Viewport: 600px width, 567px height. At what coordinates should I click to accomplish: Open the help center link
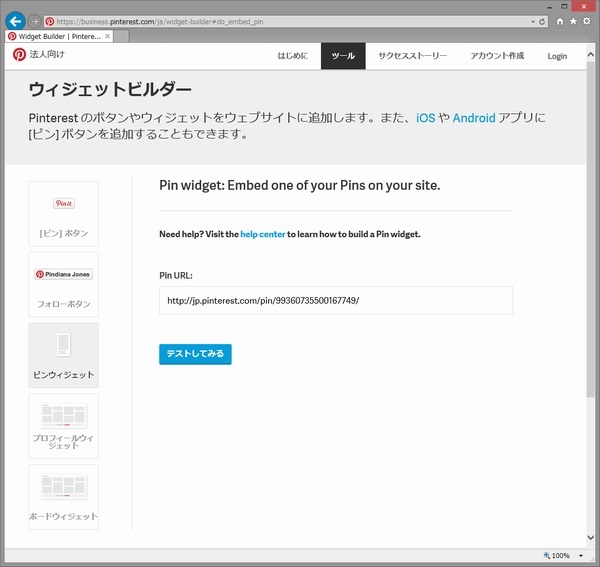262,234
